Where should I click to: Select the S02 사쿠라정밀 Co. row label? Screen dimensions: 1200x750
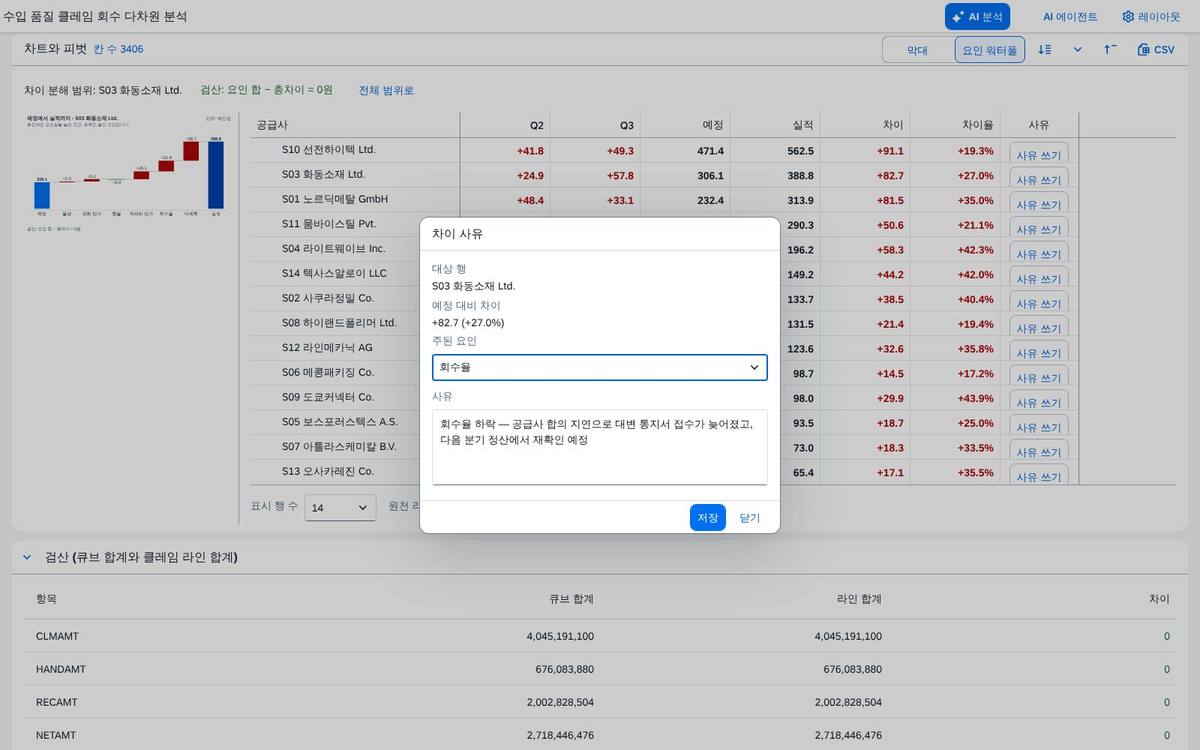pyautogui.click(x=328, y=298)
